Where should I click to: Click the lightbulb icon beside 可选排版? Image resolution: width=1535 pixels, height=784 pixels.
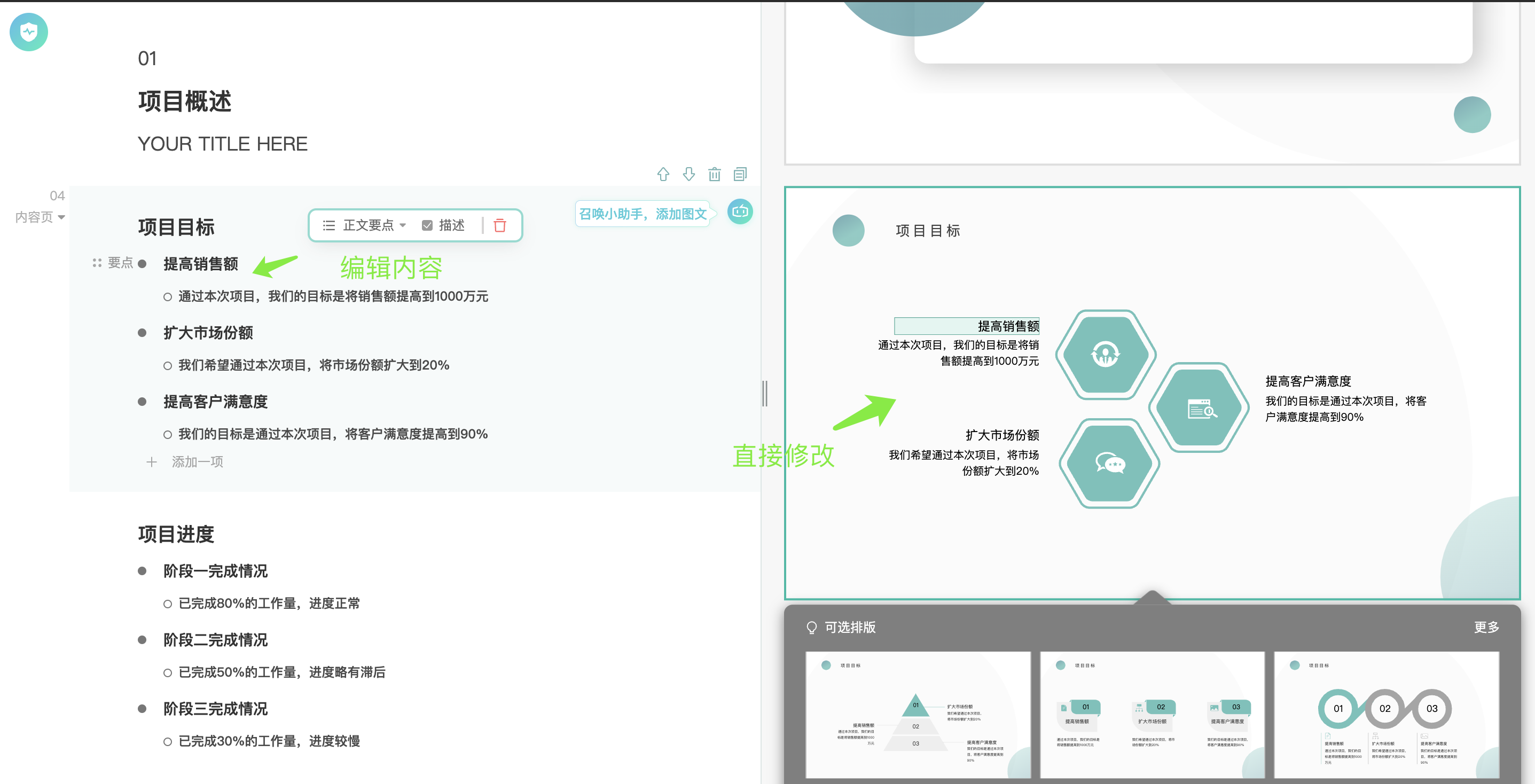click(x=812, y=628)
